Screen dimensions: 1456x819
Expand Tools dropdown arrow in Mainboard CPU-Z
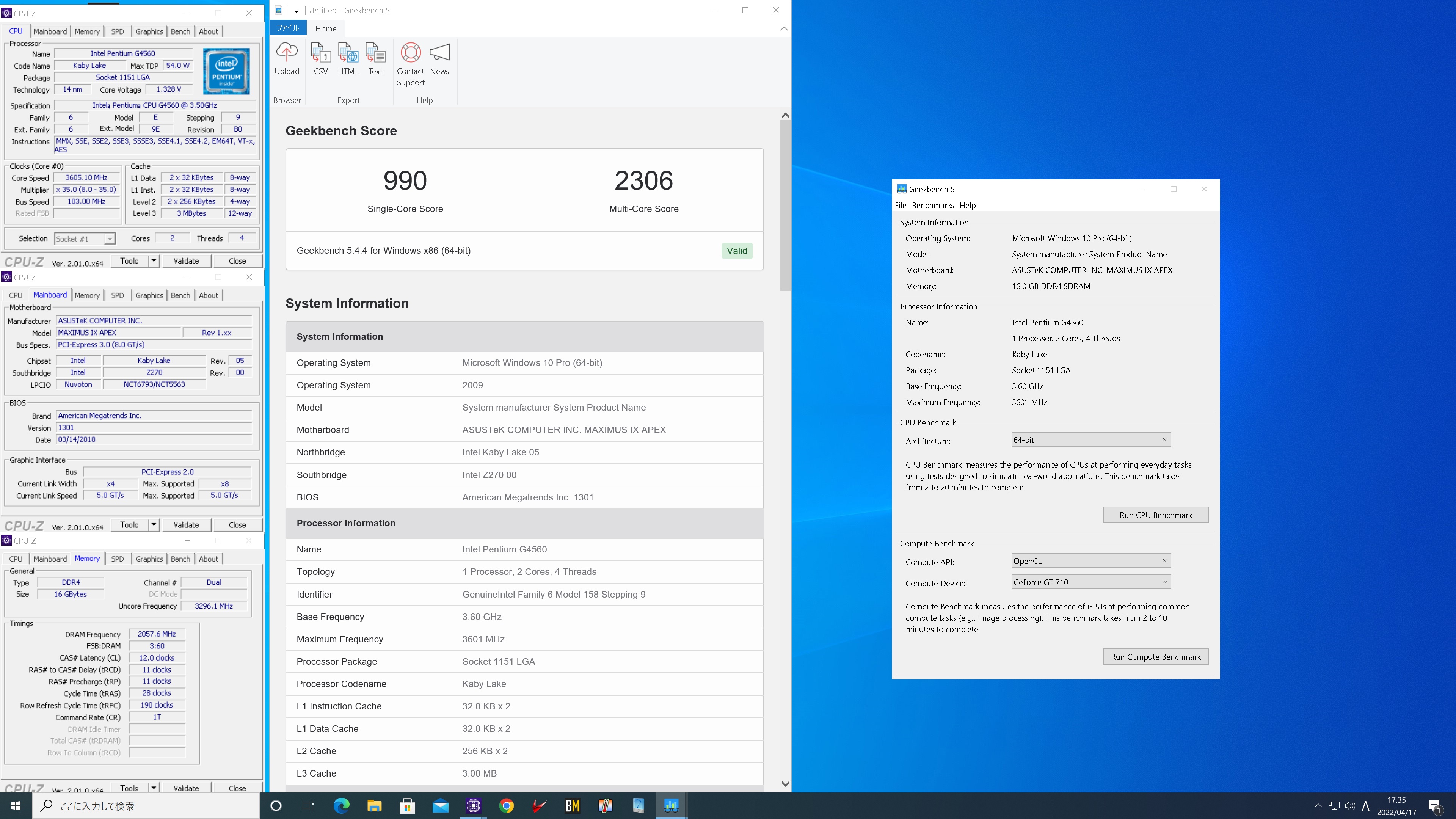[153, 524]
